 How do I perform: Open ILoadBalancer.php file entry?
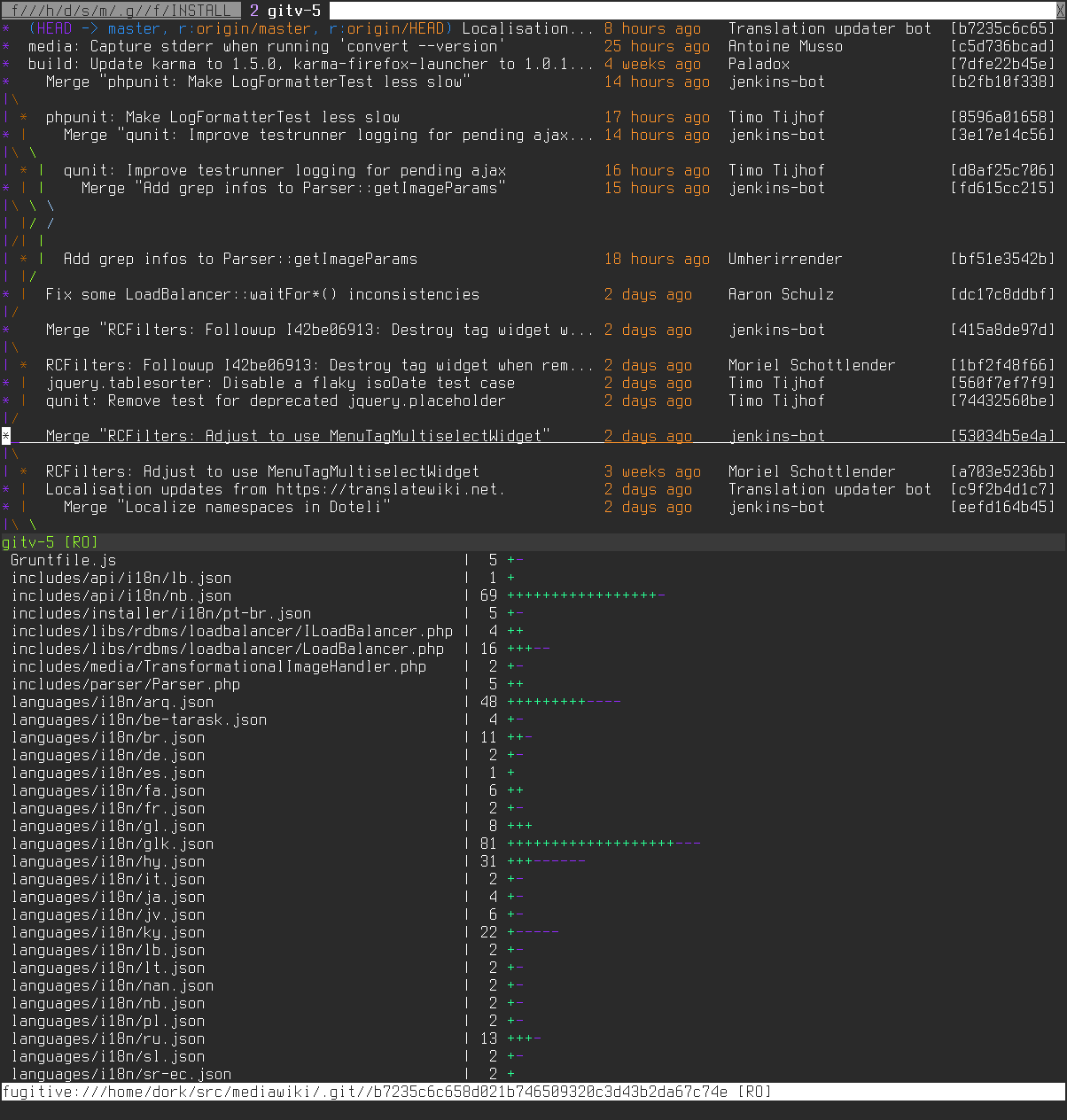(232, 631)
